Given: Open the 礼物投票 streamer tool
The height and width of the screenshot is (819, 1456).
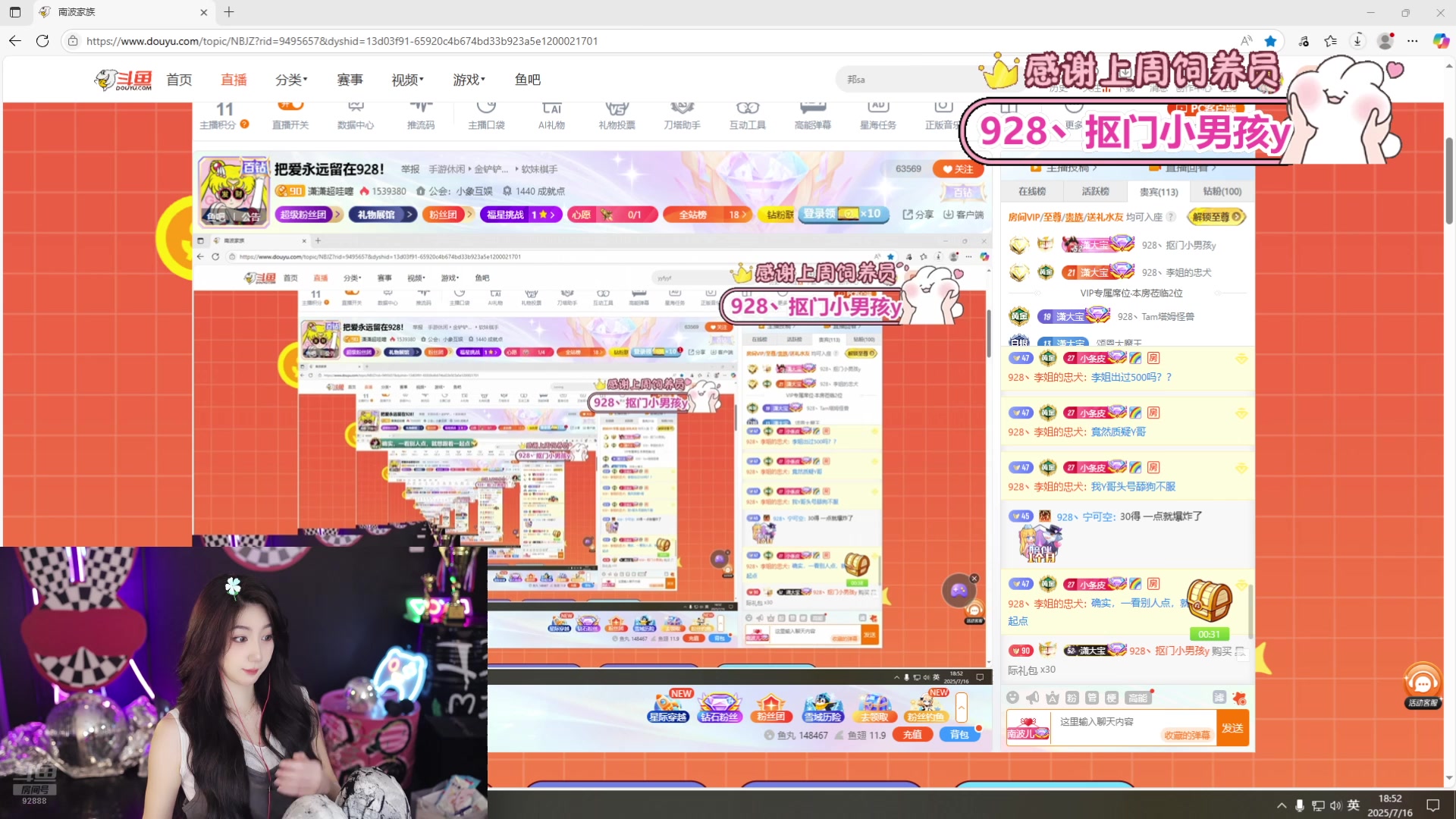Looking at the screenshot, I should coord(617,116).
